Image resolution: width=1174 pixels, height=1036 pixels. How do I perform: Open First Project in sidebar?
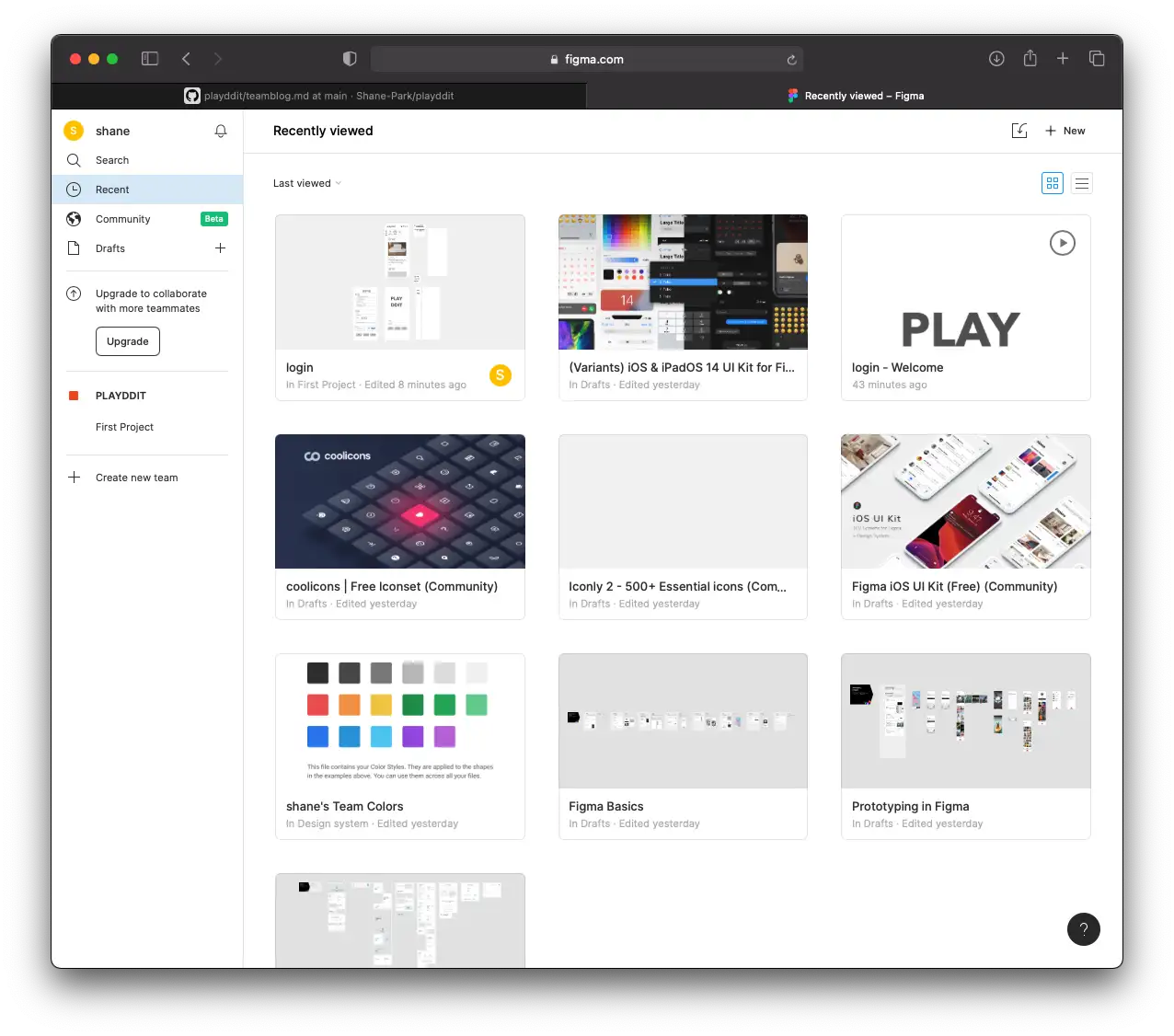coord(124,427)
